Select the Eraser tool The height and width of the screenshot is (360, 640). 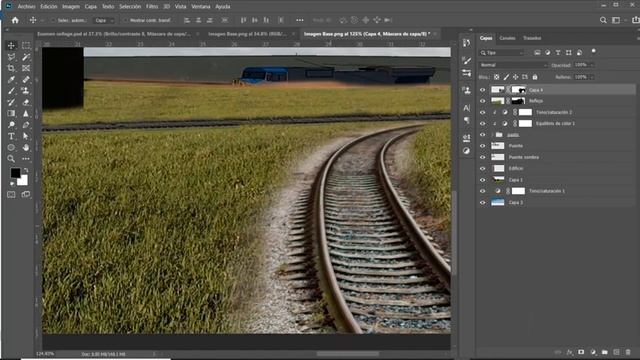coord(26,102)
